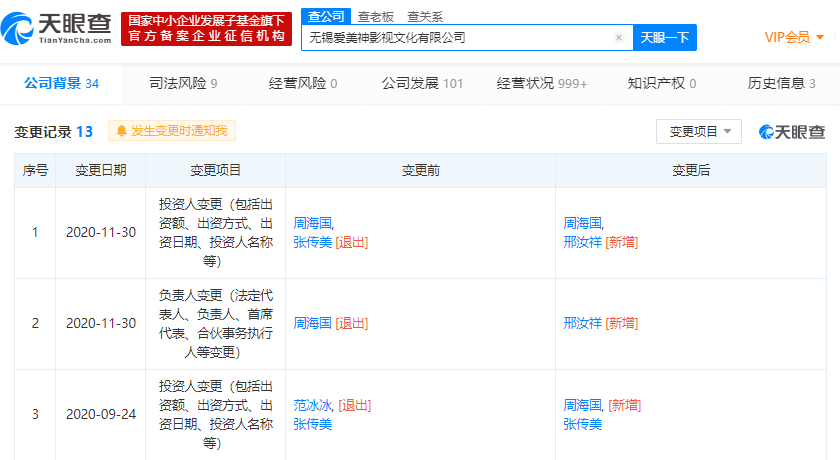Image resolution: width=840 pixels, height=460 pixels.
Task: Click the bell icon for change notifications
Action: [122, 131]
